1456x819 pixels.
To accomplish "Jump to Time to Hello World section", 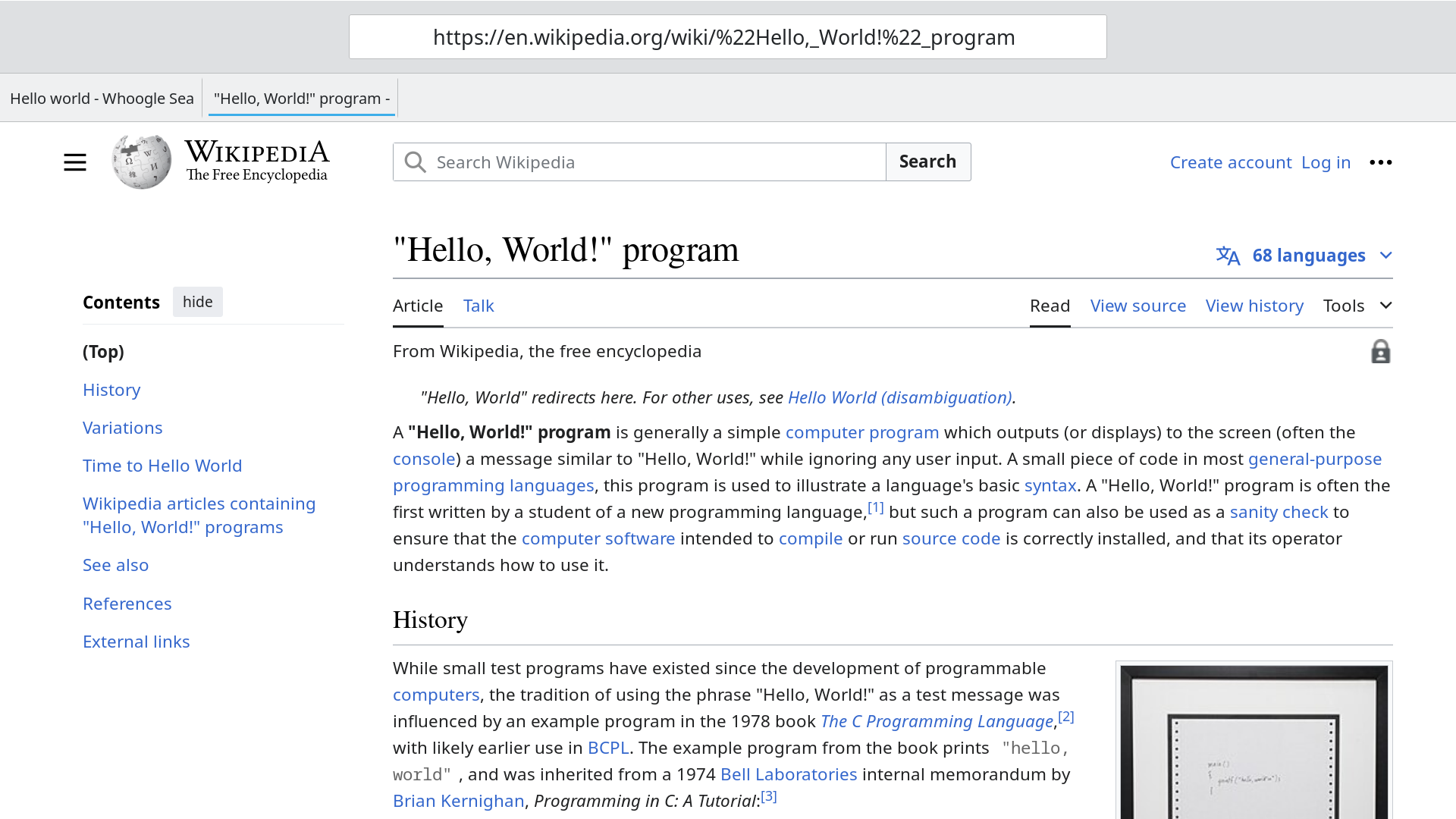I will 162,466.
